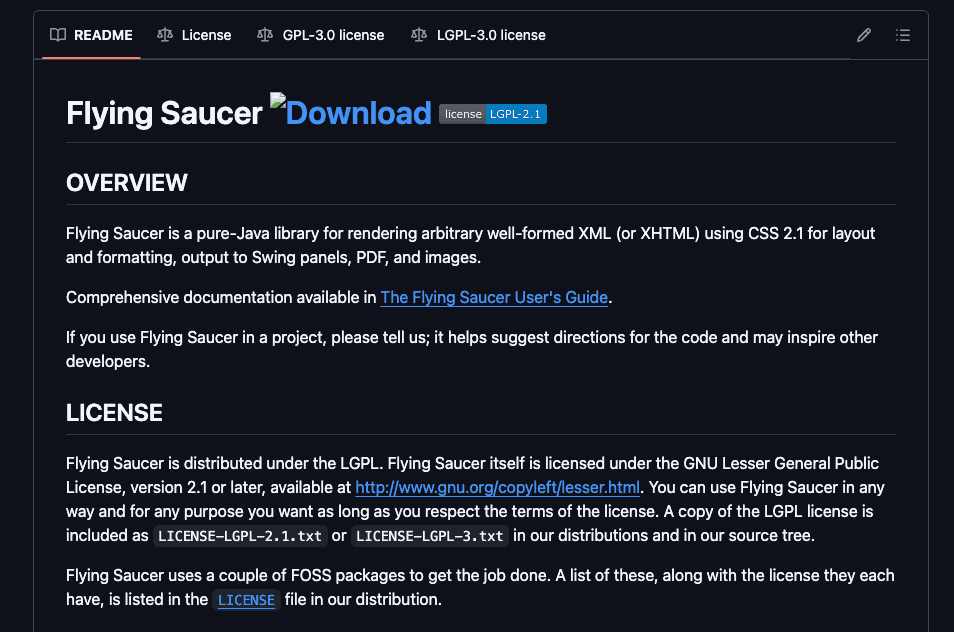Viewport: 954px width, 632px height.
Task: Switch to the License tab
Action: tap(206, 35)
